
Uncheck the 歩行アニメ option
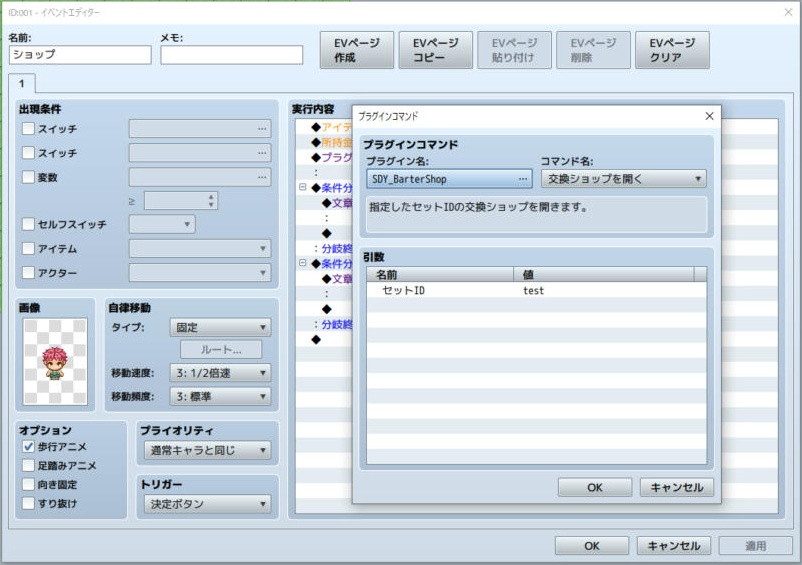28,446
